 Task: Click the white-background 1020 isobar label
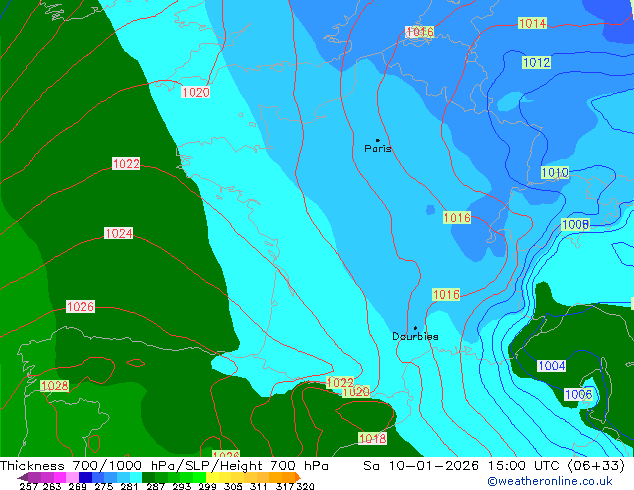tap(196, 92)
